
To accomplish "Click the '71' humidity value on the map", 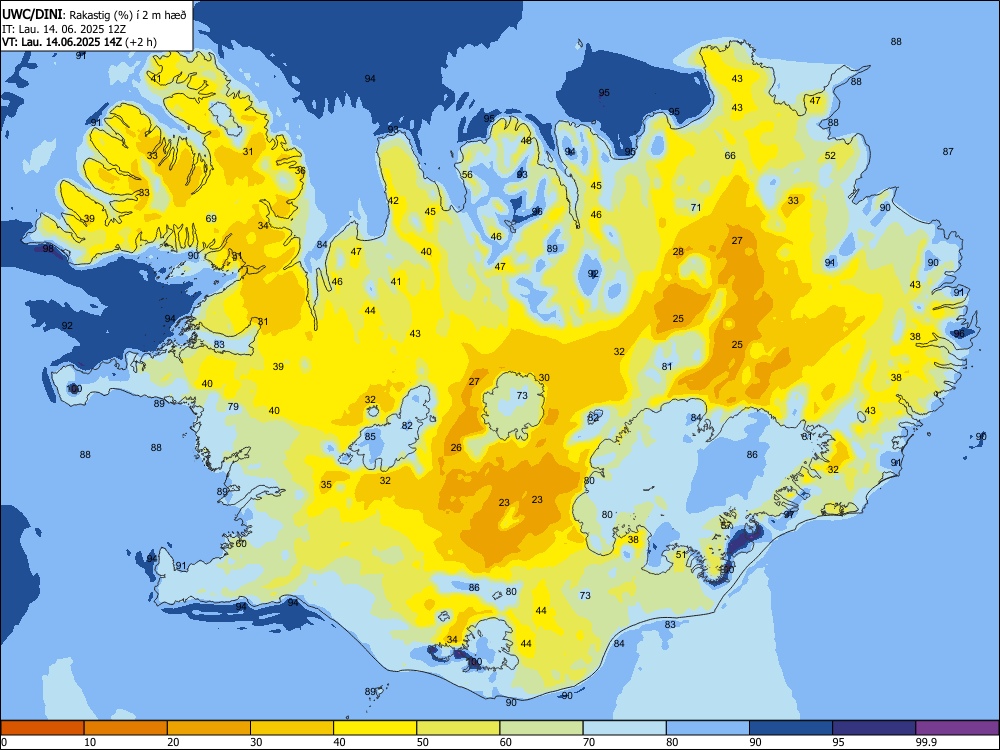I will coord(696,207).
